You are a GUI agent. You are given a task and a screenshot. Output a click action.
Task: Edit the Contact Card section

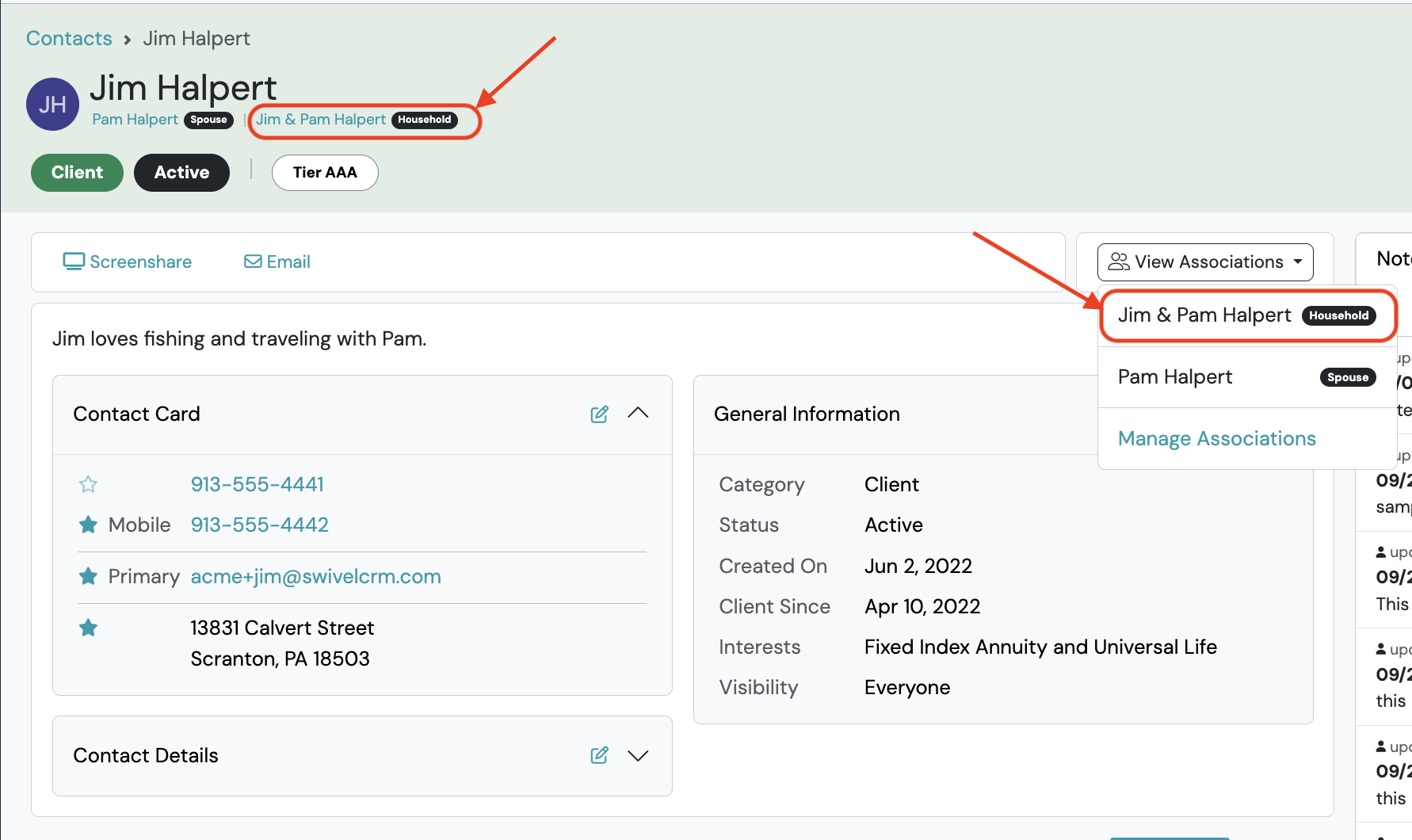[599, 414]
